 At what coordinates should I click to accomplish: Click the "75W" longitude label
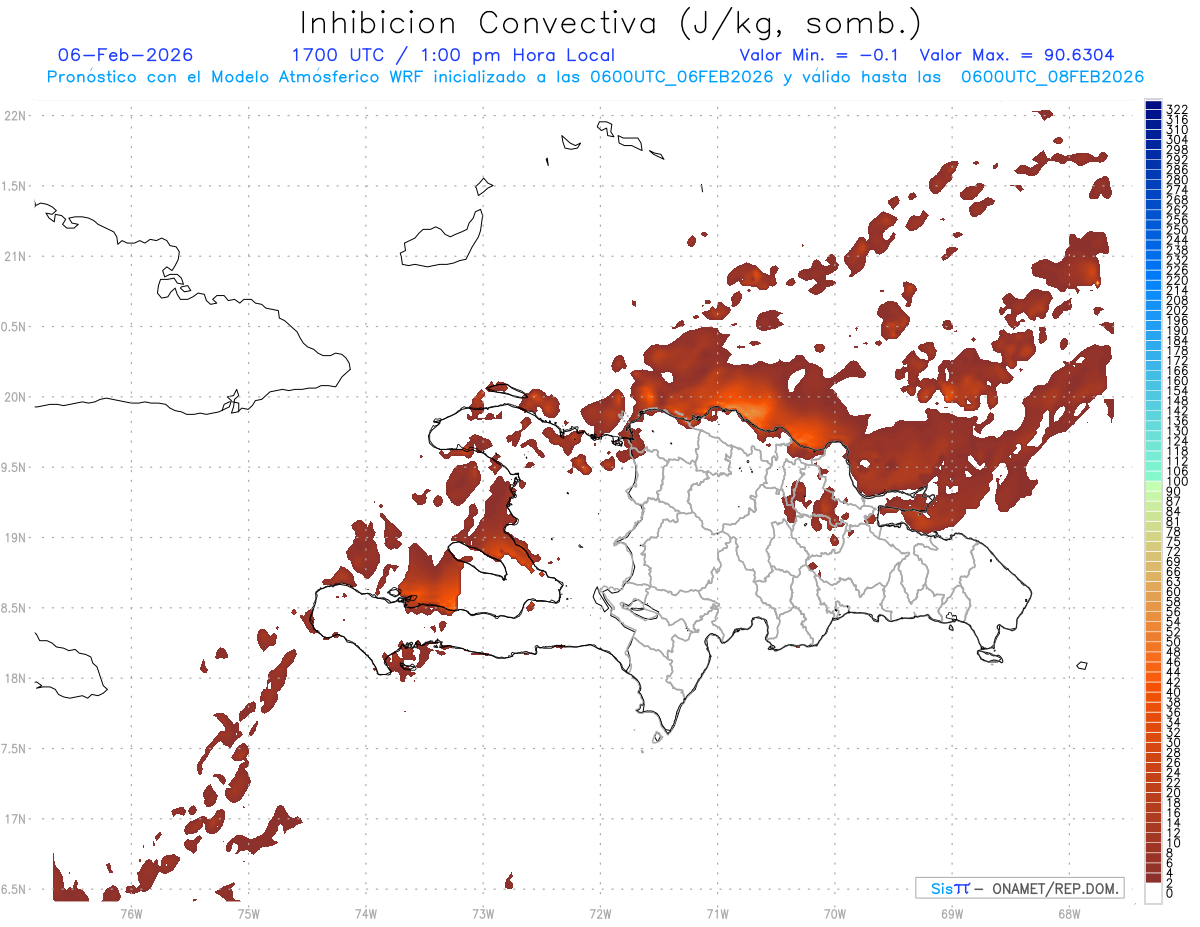(x=249, y=913)
